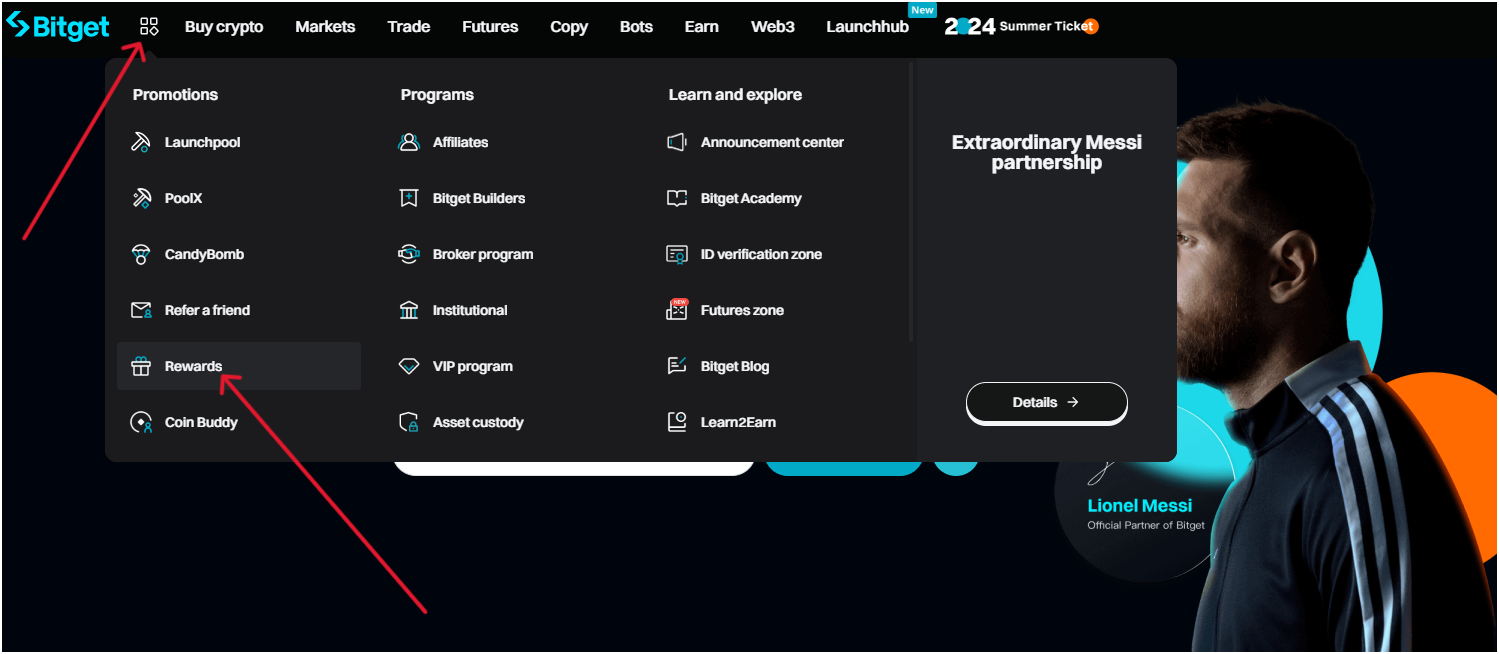Click the dropdown menu vertical scrollbar
The image size is (1499, 654).
(x=911, y=200)
